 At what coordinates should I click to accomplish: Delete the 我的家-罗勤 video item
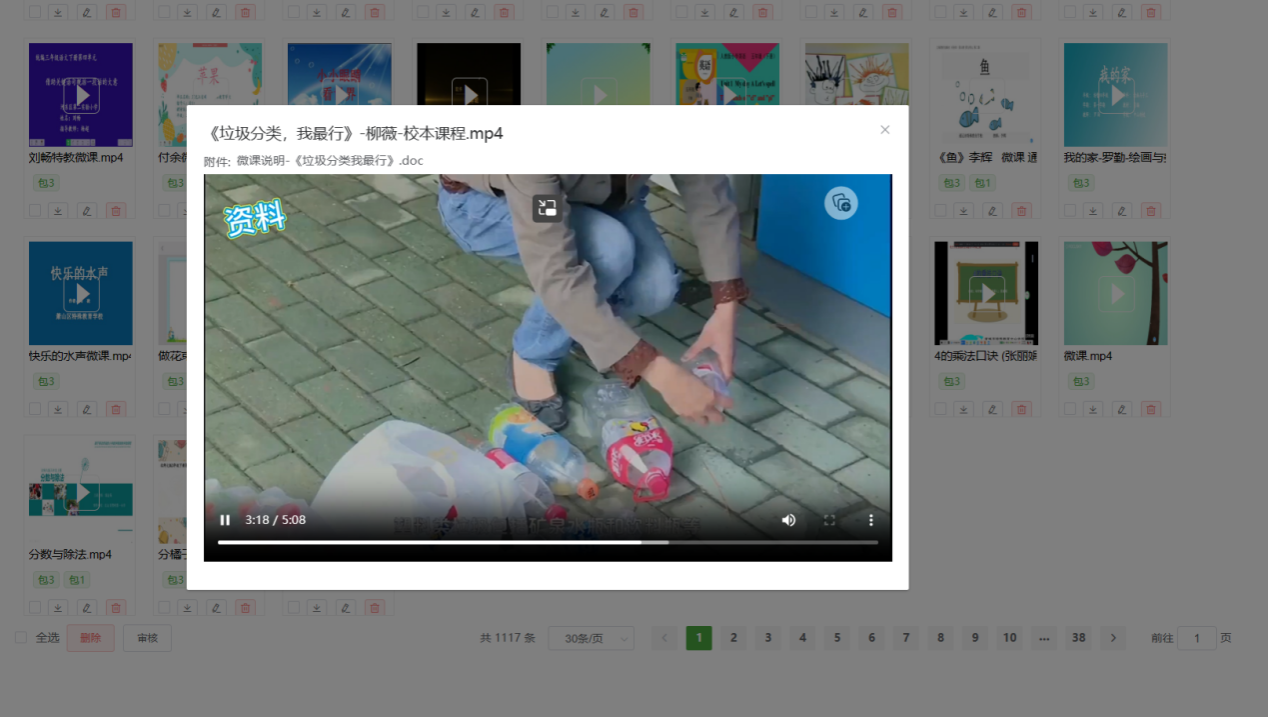coord(1151,211)
